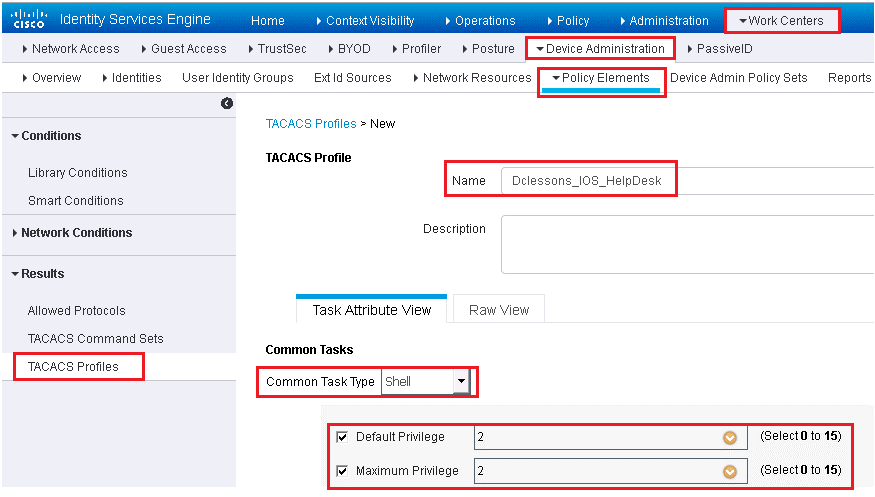Select TACACS Profiles in sidebar
Screen dimensions: 875x497
click(73, 366)
